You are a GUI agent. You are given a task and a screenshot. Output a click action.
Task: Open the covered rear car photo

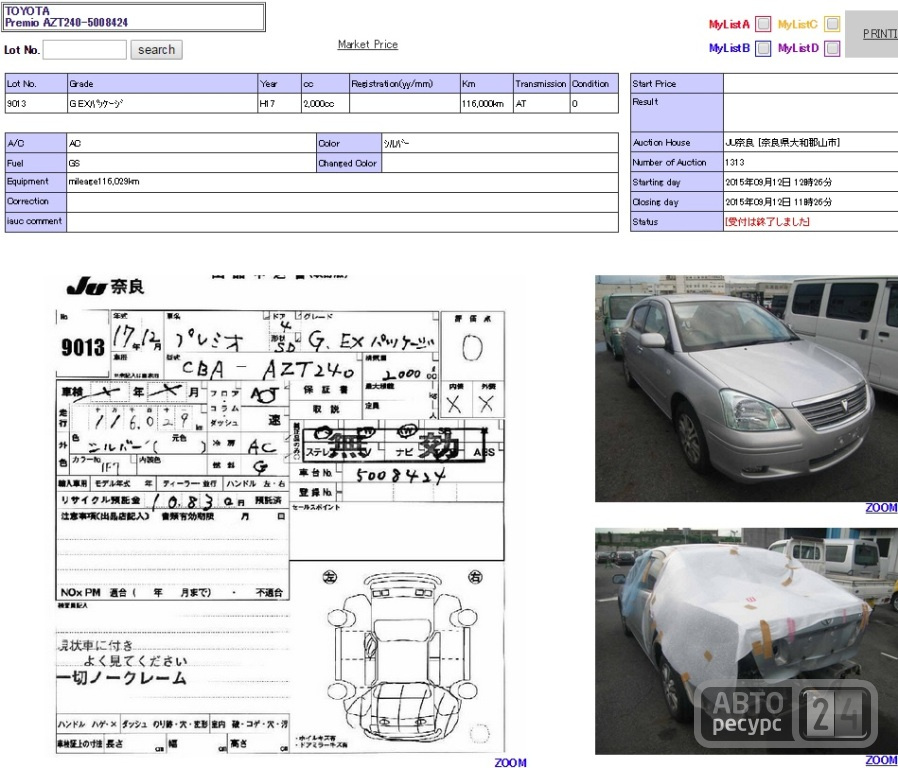click(746, 641)
